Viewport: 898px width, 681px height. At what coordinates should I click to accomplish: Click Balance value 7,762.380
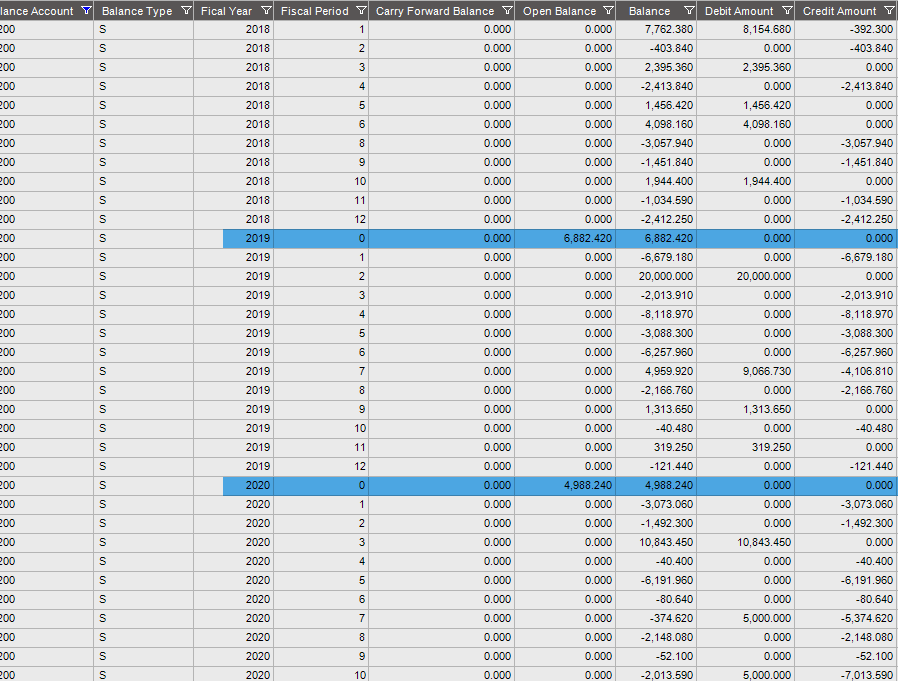(x=668, y=29)
